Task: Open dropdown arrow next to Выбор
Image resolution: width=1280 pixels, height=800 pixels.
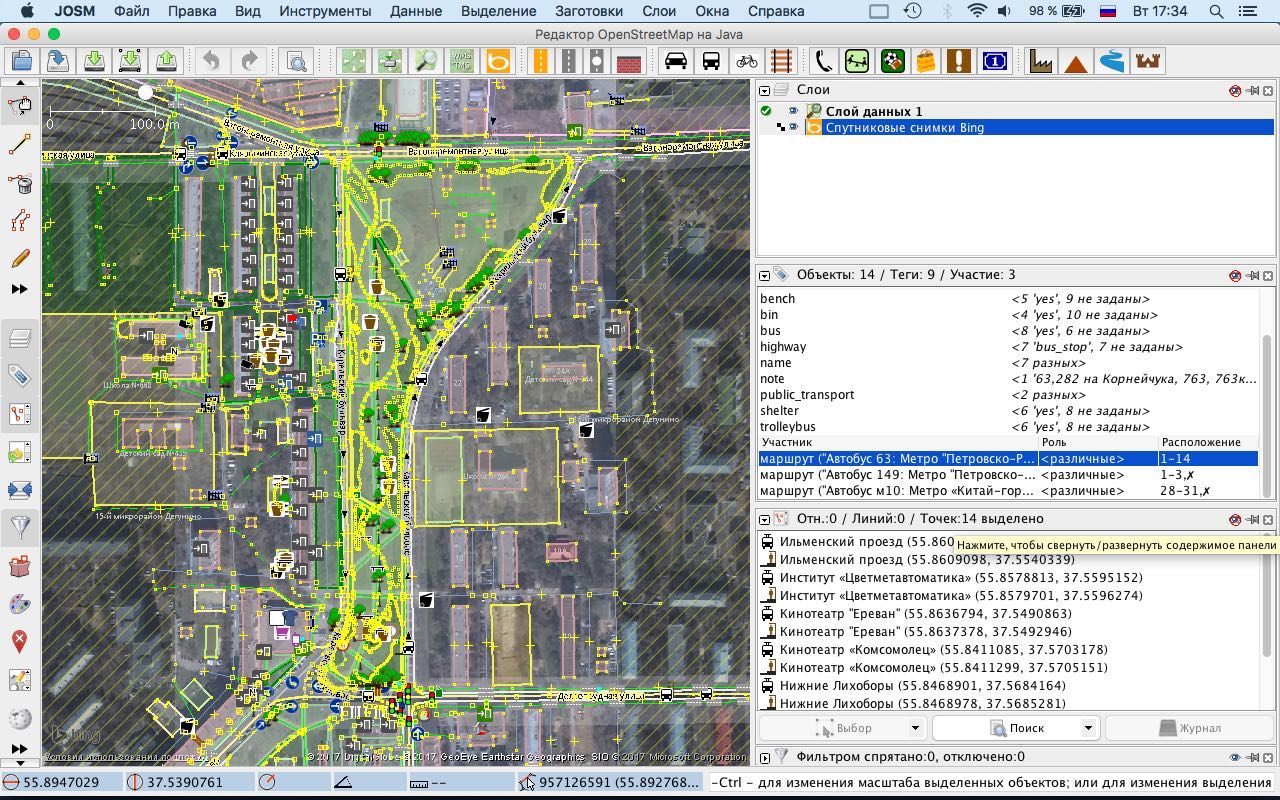Action: pyautogui.click(x=915, y=728)
